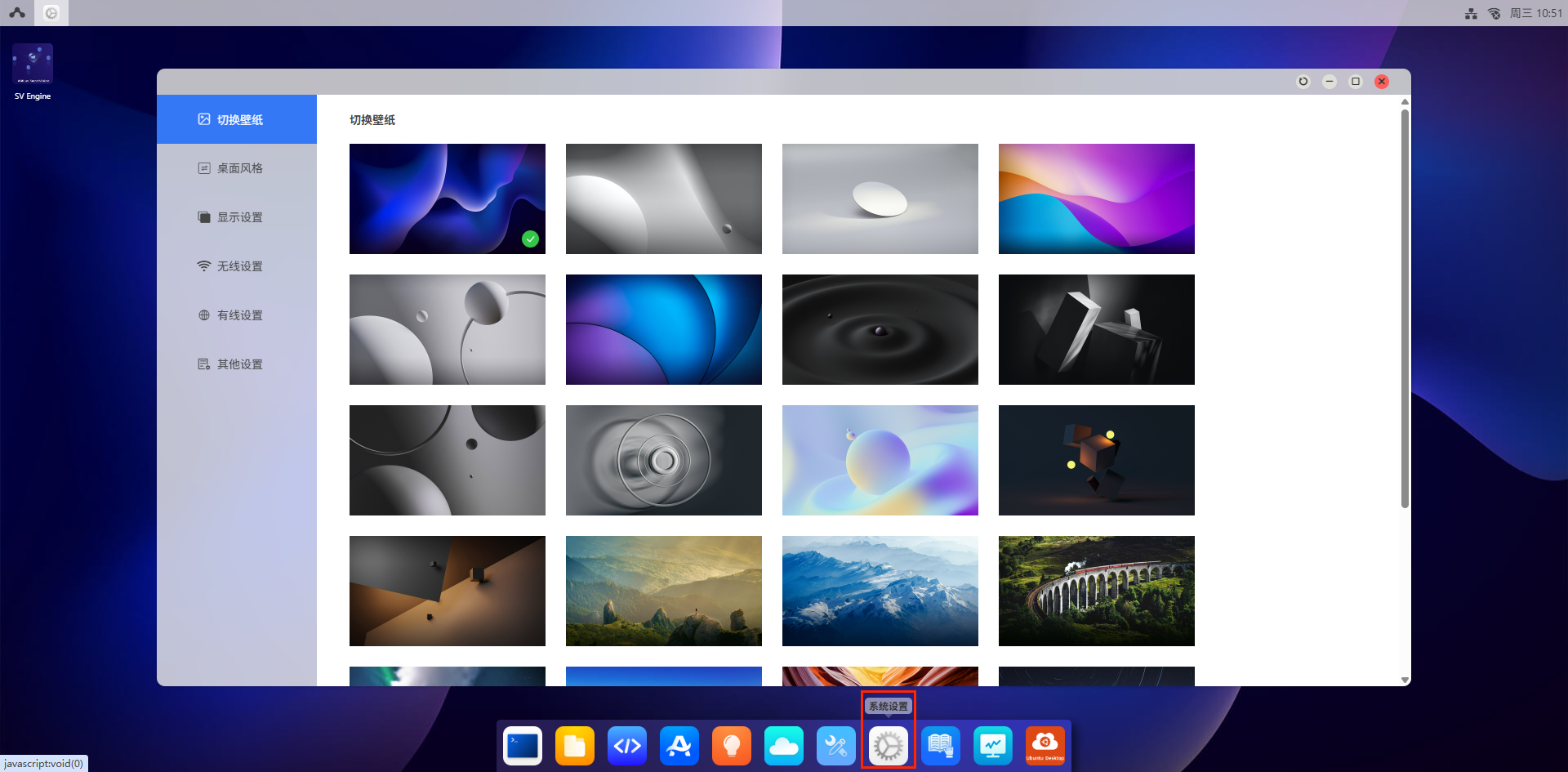Click the wired network icon in the system tray
Screen dimensions: 1568x772
1471,13
